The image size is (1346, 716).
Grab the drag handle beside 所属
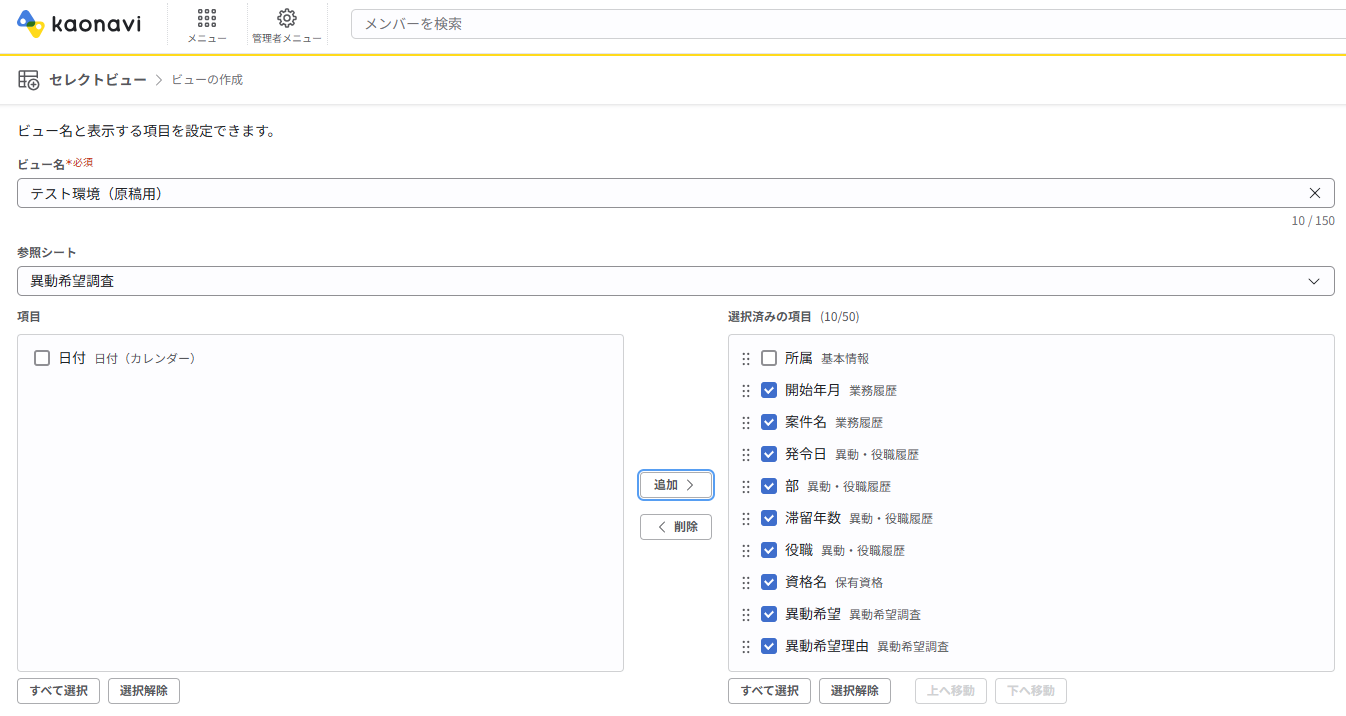746,358
